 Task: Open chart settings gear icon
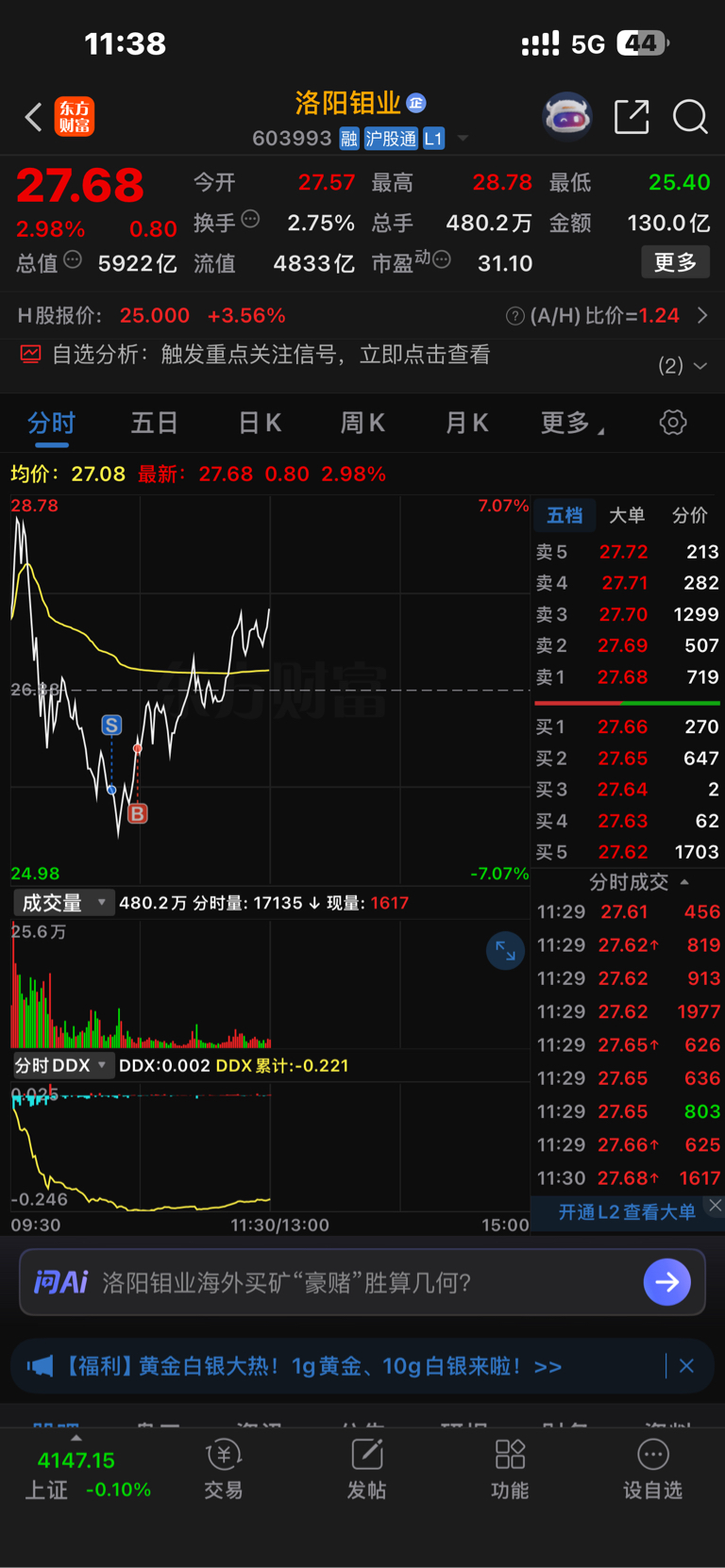point(673,422)
